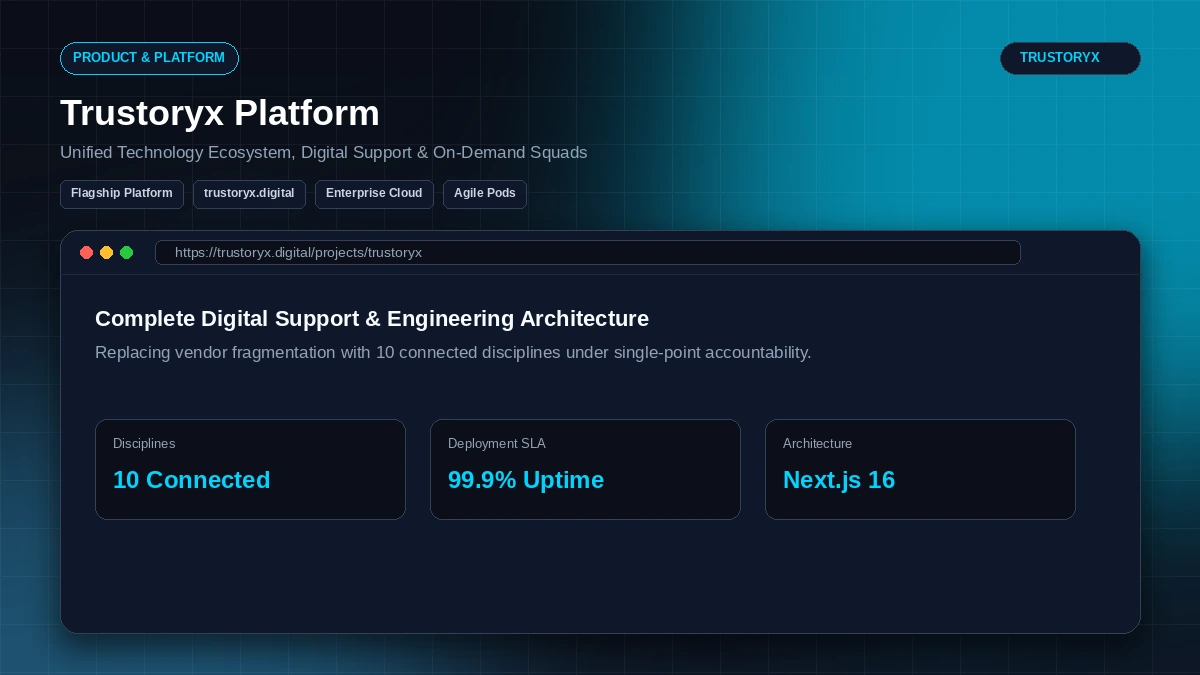This screenshot has height=675, width=1200.
Task: Click the Complete Digital Support & Engineering Architecture heading
Action: point(372,319)
